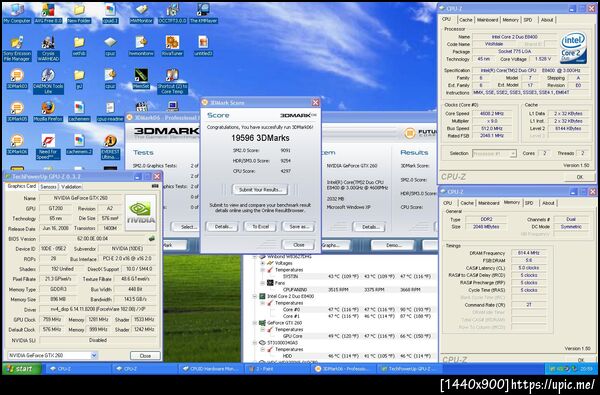Click Submit Your Results button
The image size is (600, 395).
[x=260, y=189]
